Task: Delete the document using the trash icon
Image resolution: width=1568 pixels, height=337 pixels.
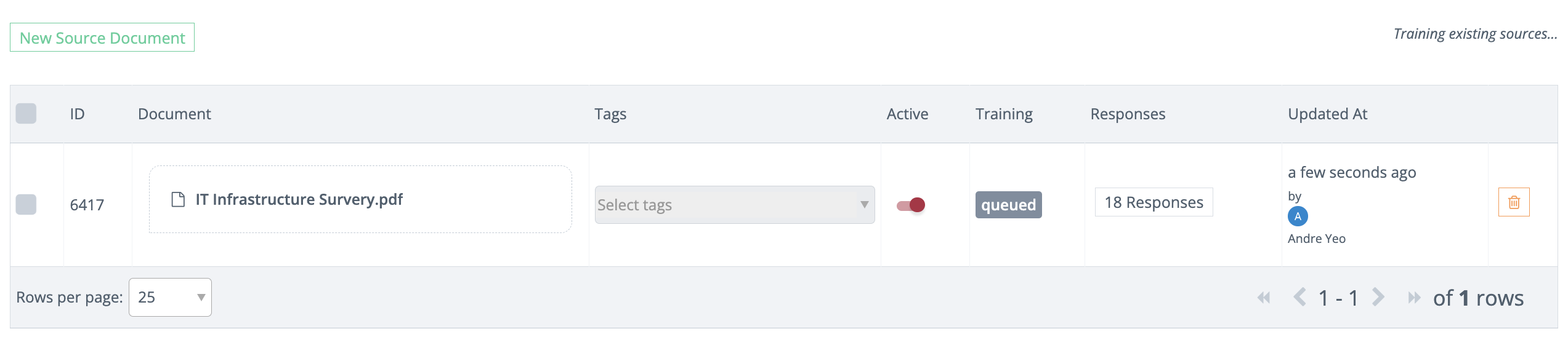Action: pyautogui.click(x=1513, y=202)
